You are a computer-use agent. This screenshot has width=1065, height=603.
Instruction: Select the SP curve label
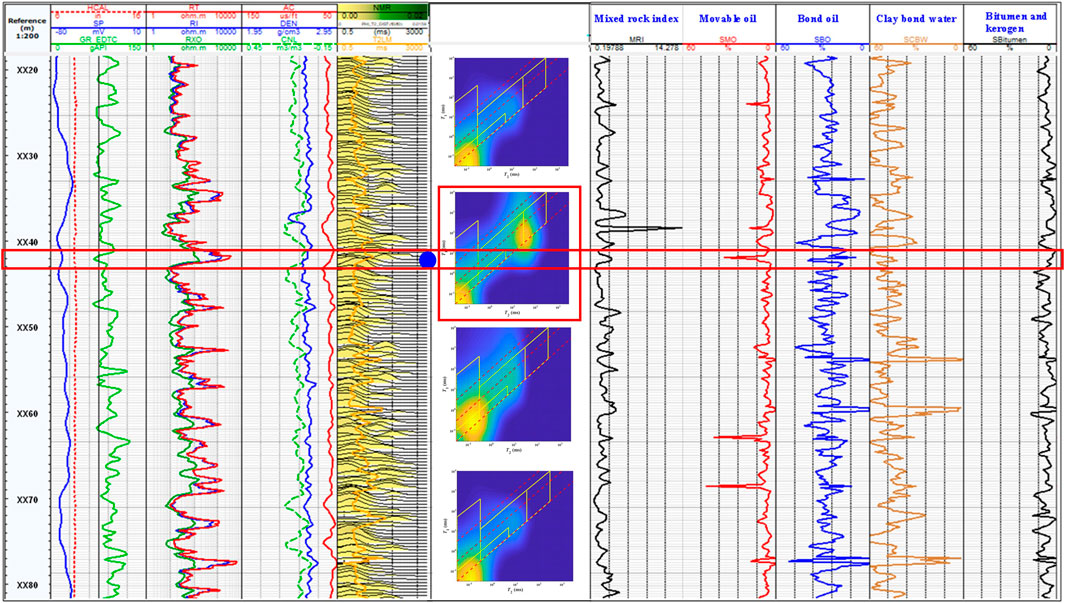(x=98, y=22)
